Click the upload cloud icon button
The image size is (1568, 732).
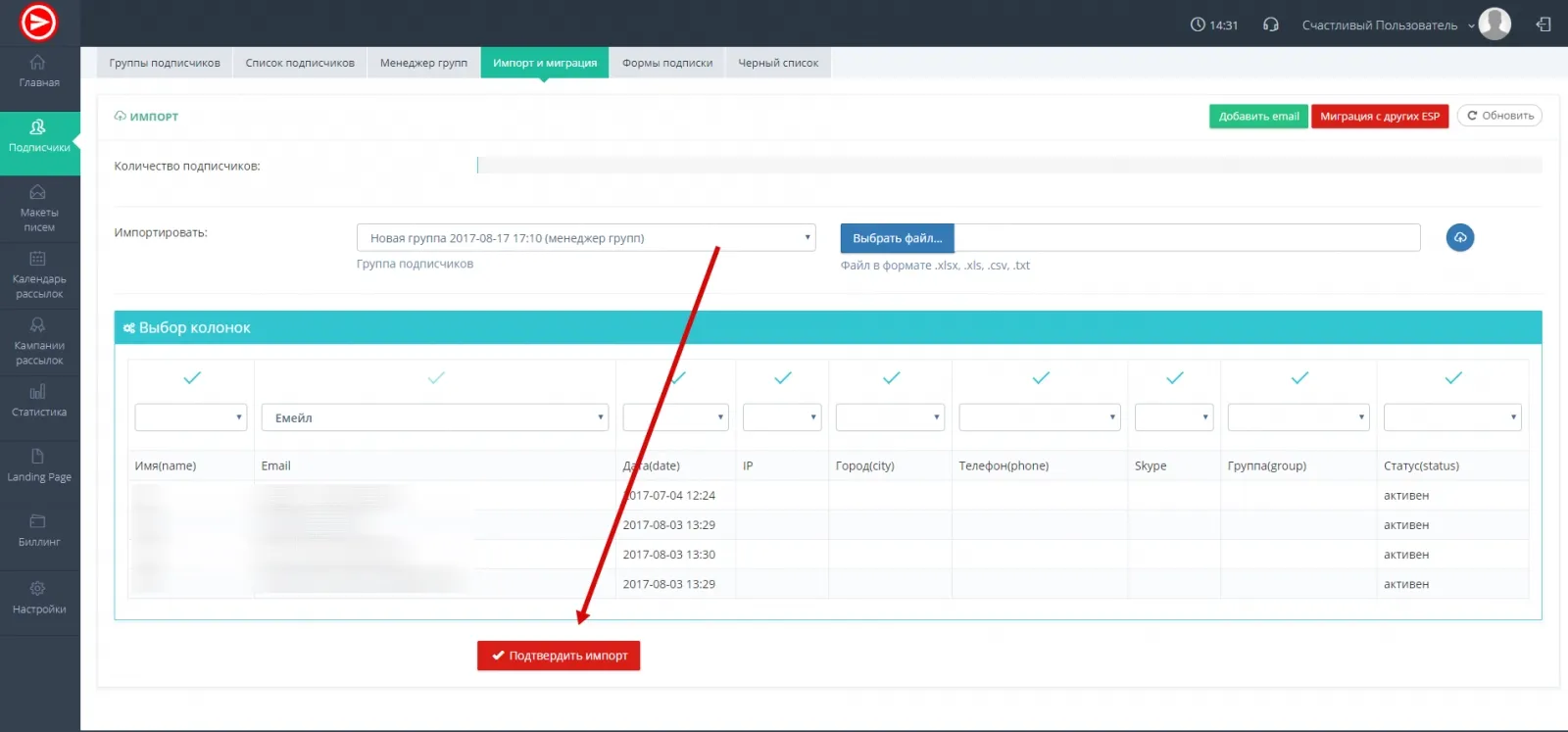point(1459,237)
